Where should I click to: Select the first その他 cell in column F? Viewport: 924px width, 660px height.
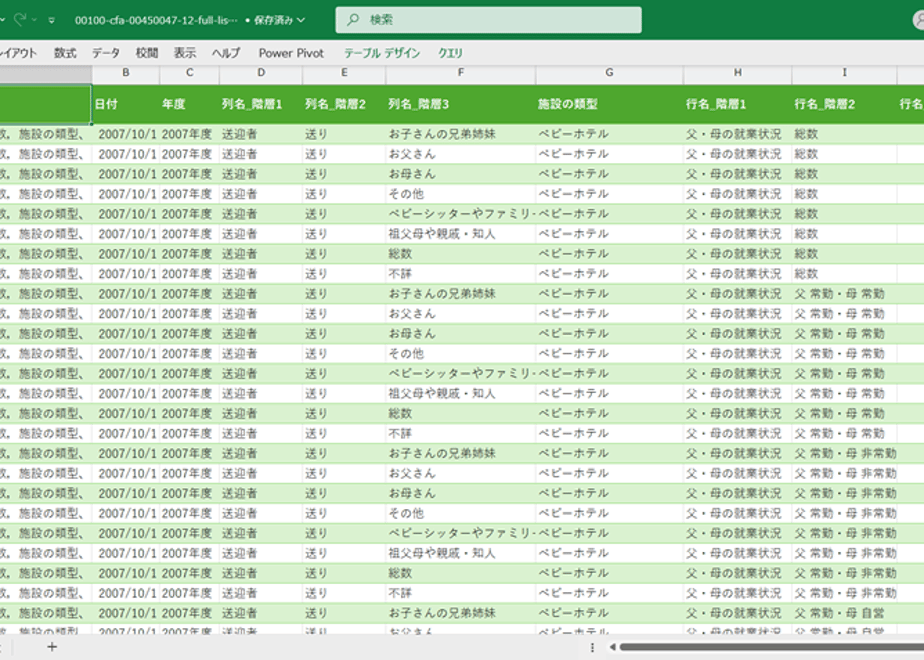[x=461, y=194]
